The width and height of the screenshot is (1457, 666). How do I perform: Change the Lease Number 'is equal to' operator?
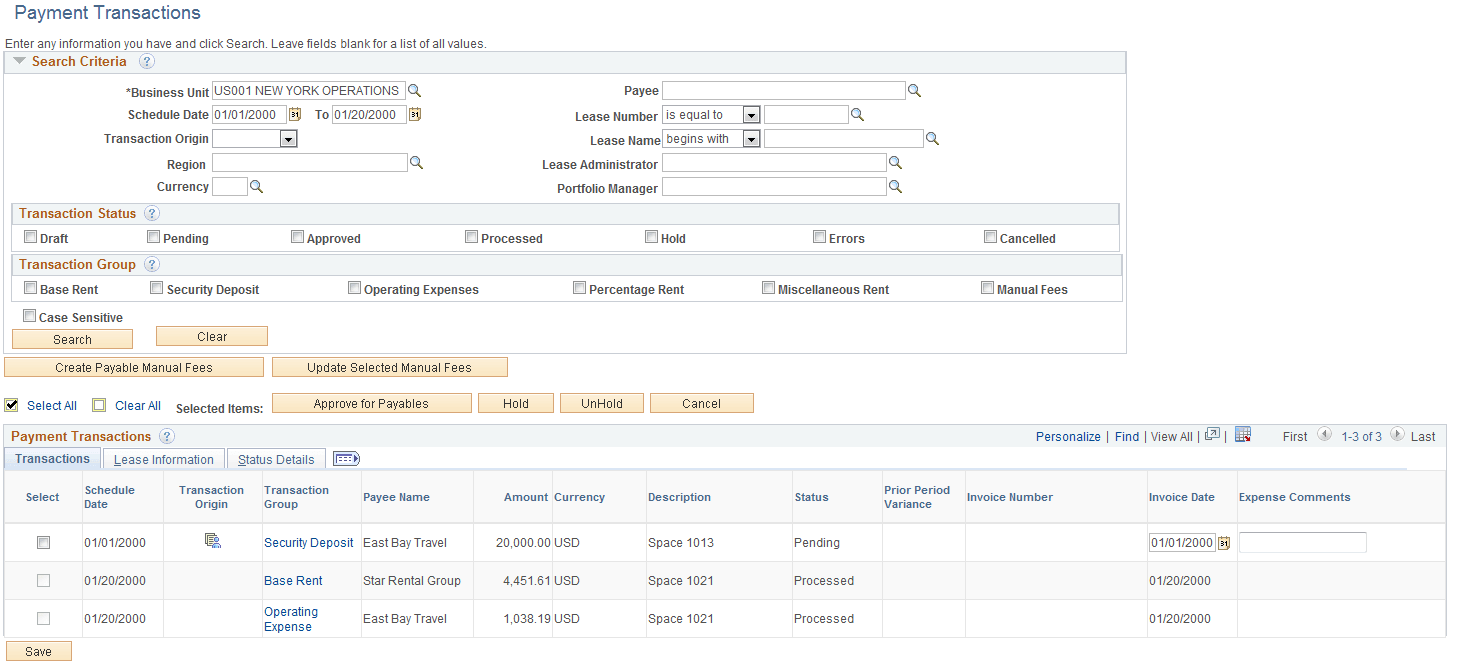point(750,114)
